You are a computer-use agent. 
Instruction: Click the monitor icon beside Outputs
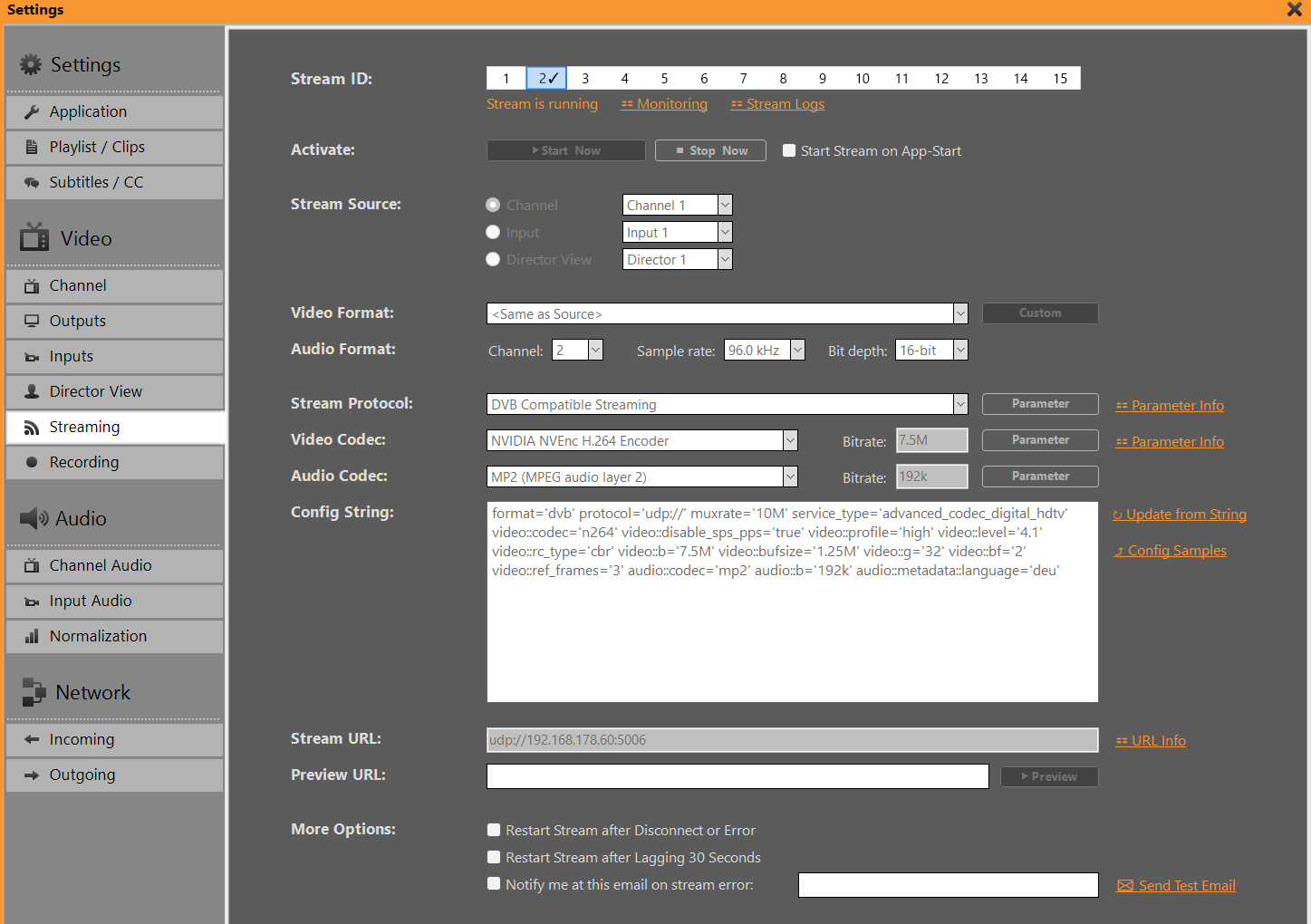pyautogui.click(x=32, y=322)
